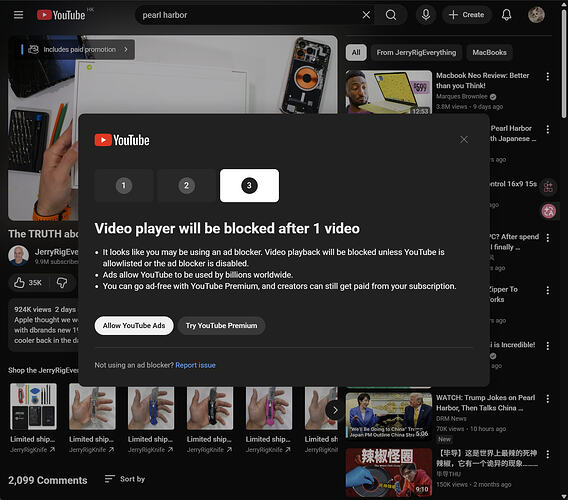Screen dimensions: 568x500
Task: Select the From JerryRigEverything chip
Action: (416, 53)
